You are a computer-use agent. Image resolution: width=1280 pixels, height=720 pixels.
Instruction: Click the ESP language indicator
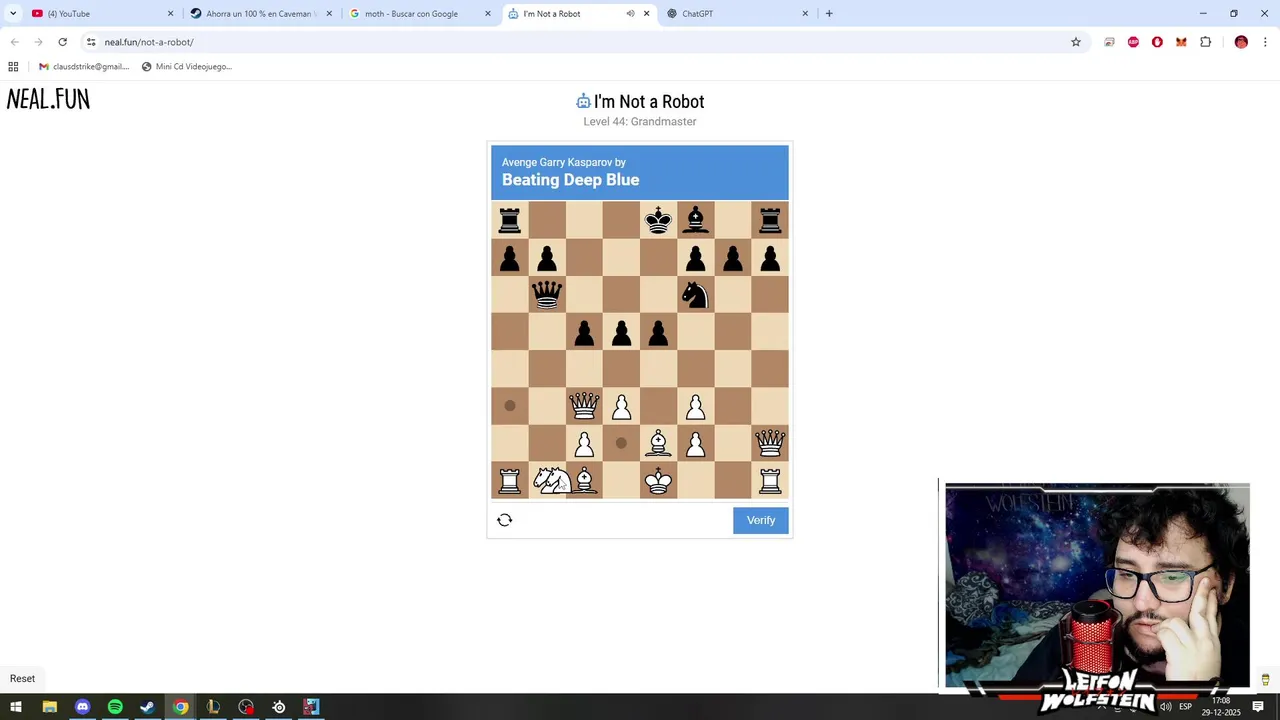[x=1185, y=707]
